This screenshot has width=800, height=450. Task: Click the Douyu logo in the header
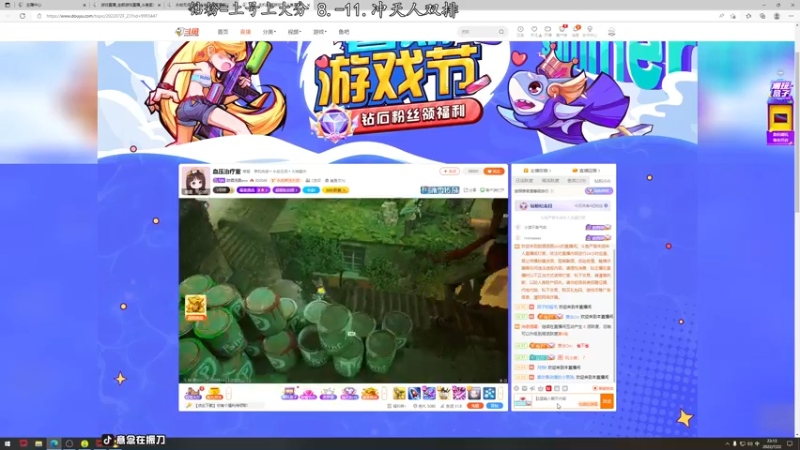(187, 32)
